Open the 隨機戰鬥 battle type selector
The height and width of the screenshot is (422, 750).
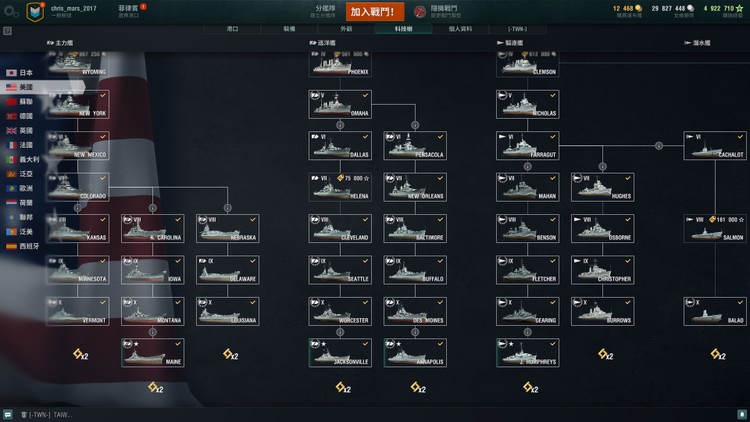pos(436,11)
